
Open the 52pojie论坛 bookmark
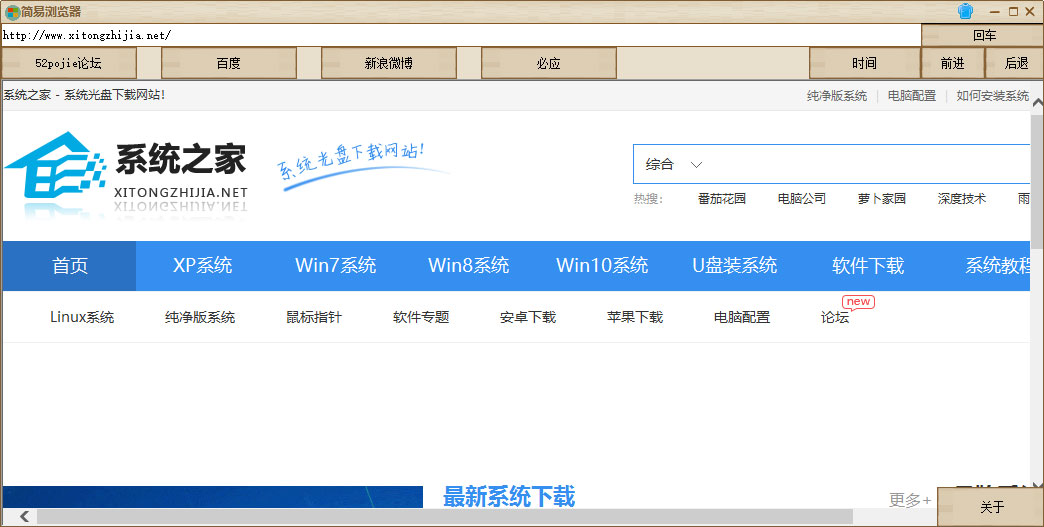click(x=68, y=63)
